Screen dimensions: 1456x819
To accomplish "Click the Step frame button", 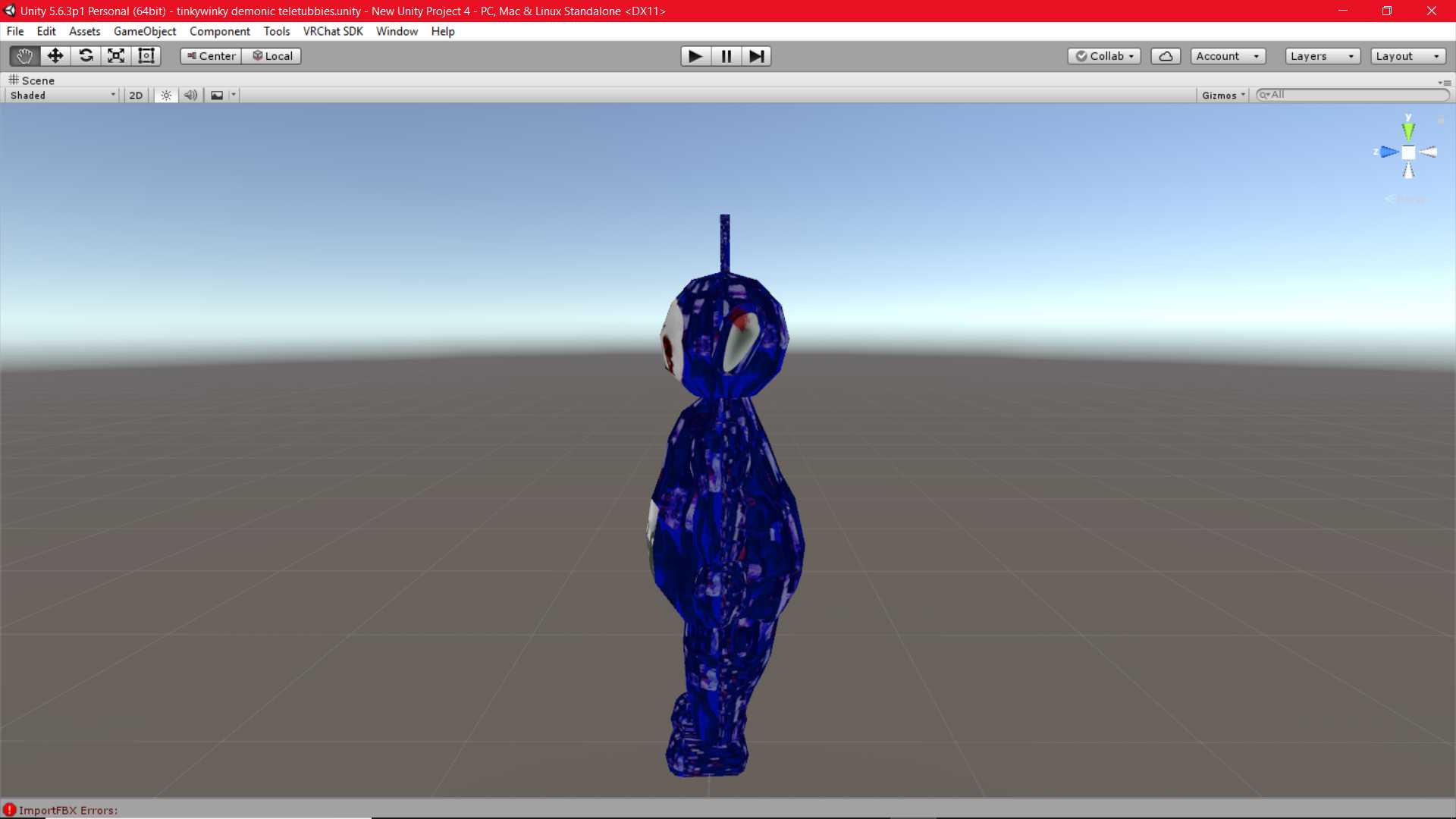I will pos(756,56).
